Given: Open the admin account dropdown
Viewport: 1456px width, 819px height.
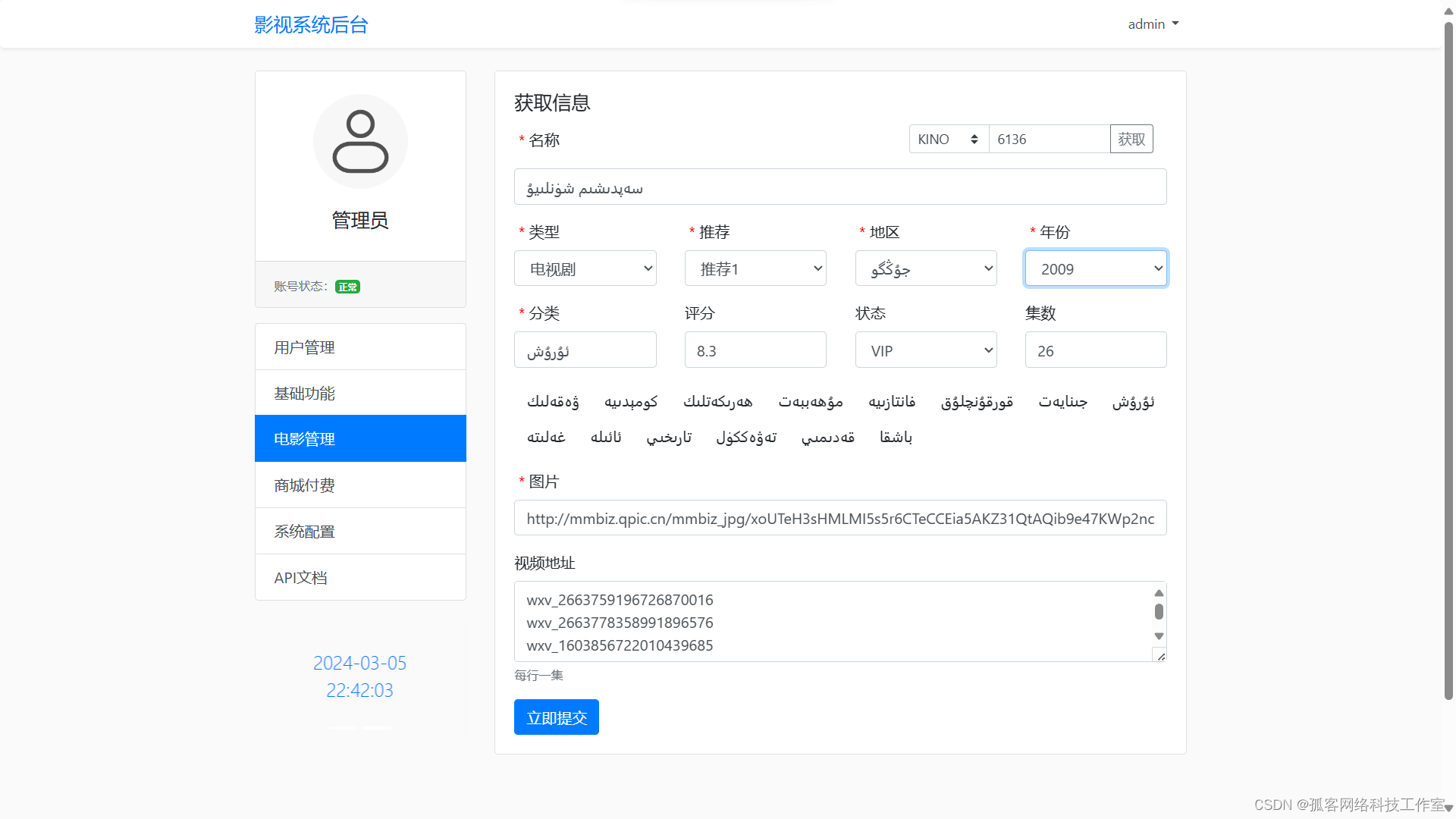Looking at the screenshot, I should click(1153, 24).
